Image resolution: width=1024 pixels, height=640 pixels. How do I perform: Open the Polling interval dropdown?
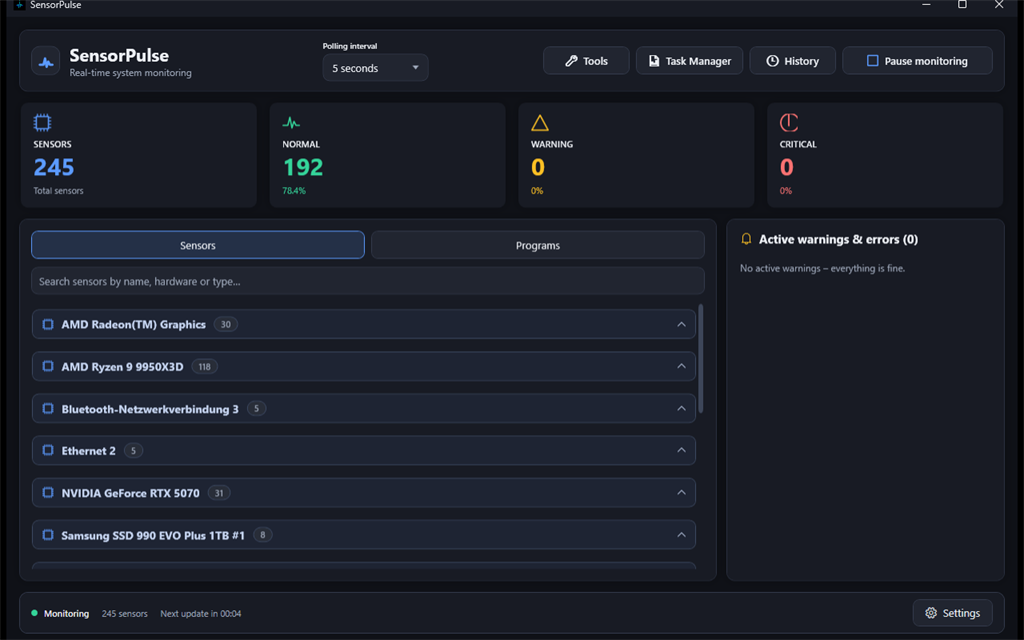click(375, 68)
